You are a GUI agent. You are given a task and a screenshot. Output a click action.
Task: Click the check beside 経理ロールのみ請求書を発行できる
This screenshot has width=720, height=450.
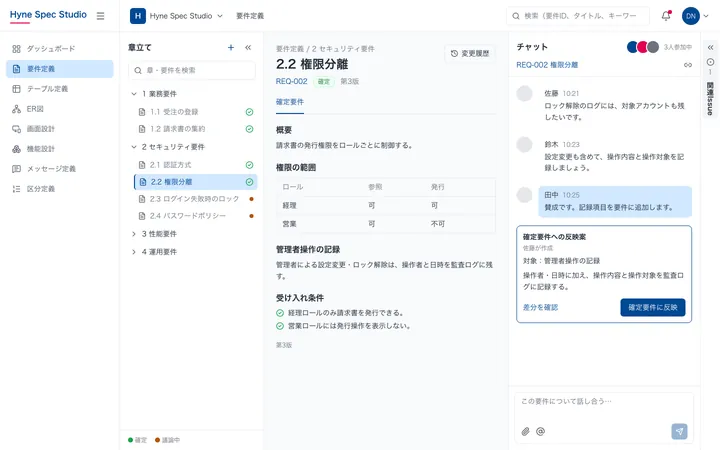[x=280, y=313]
